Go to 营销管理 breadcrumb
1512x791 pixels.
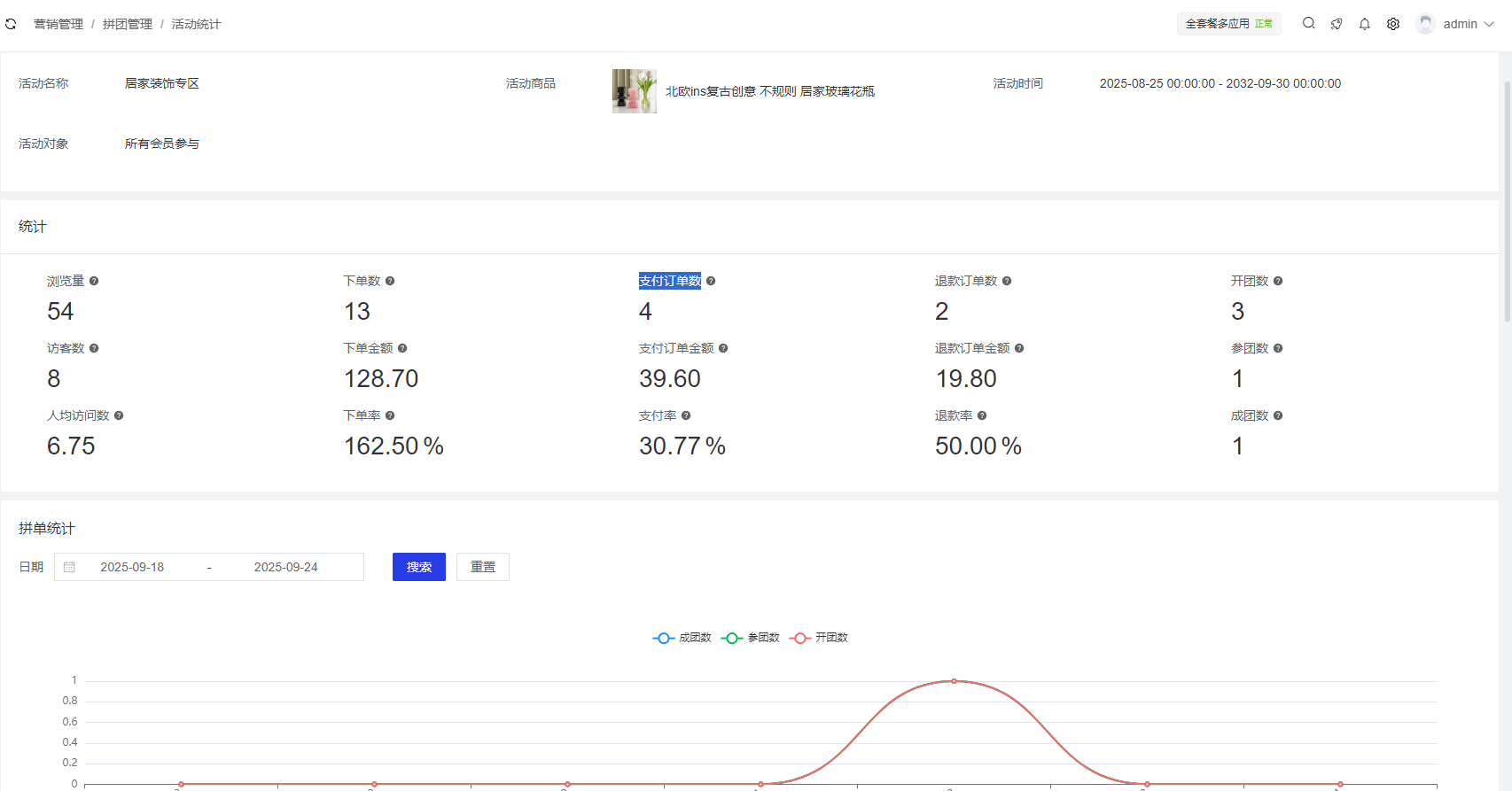click(58, 24)
